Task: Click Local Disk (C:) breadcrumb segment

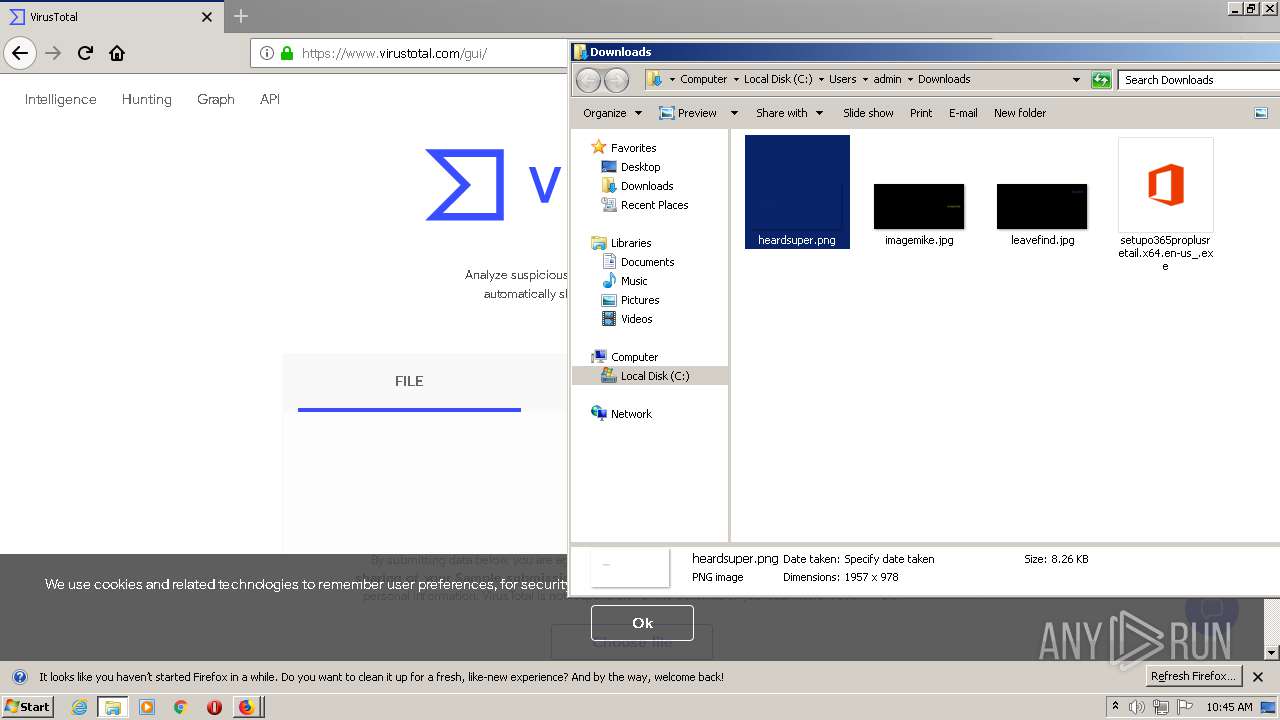Action: pyautogui.click(x=778, y=79)
